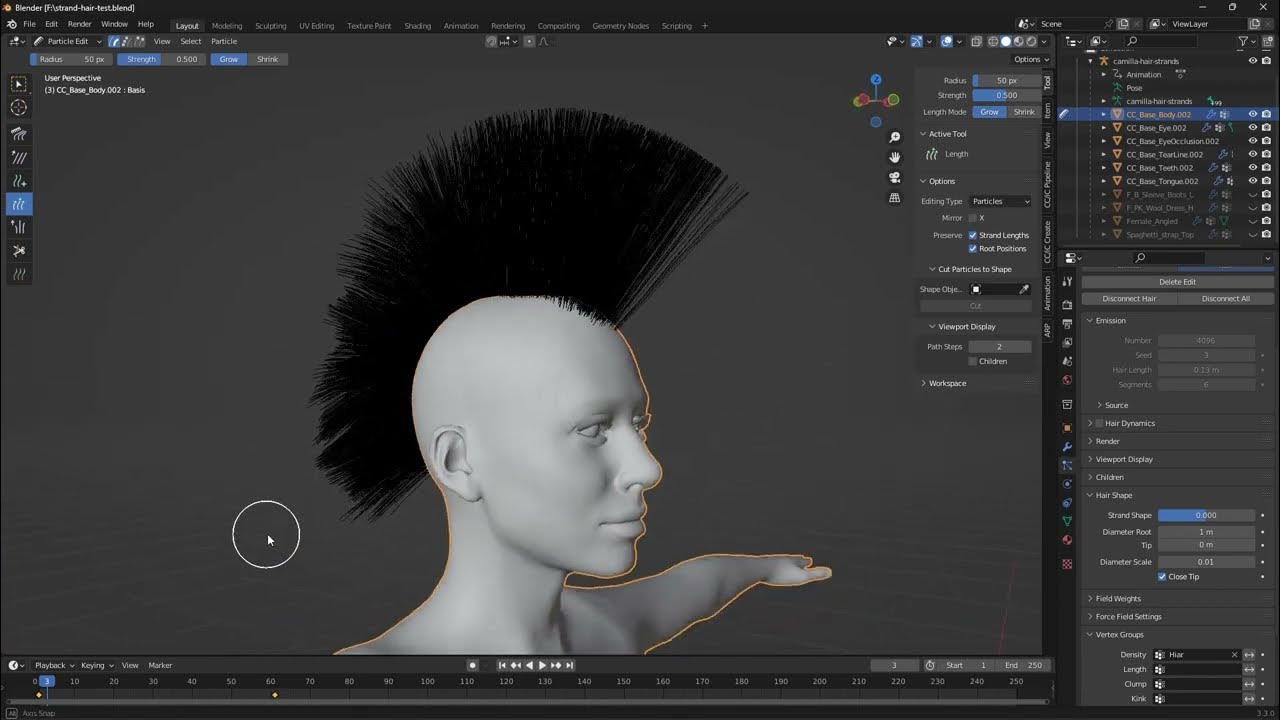1280x720 pixels.
Task: Toggle render camera for CC_Base_Tongue.002
Action: [x=1266, y=181]
